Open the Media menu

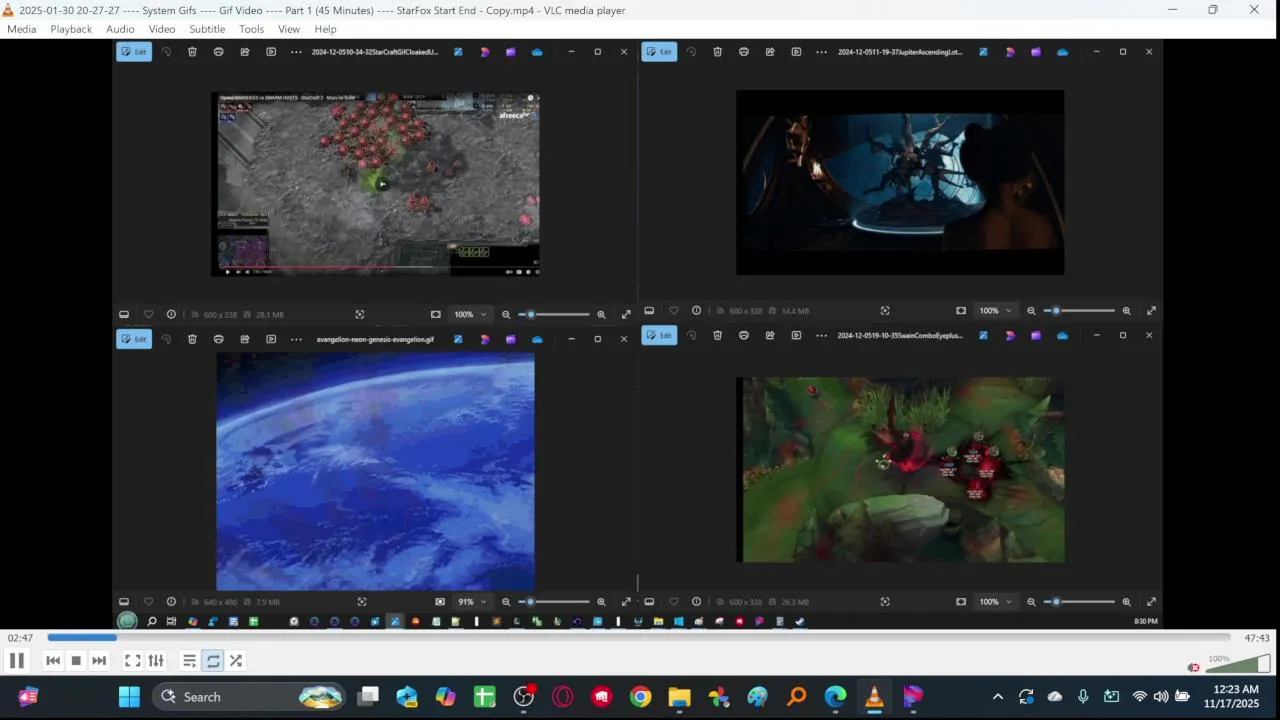pyautogui.click(x=21, y=29)
